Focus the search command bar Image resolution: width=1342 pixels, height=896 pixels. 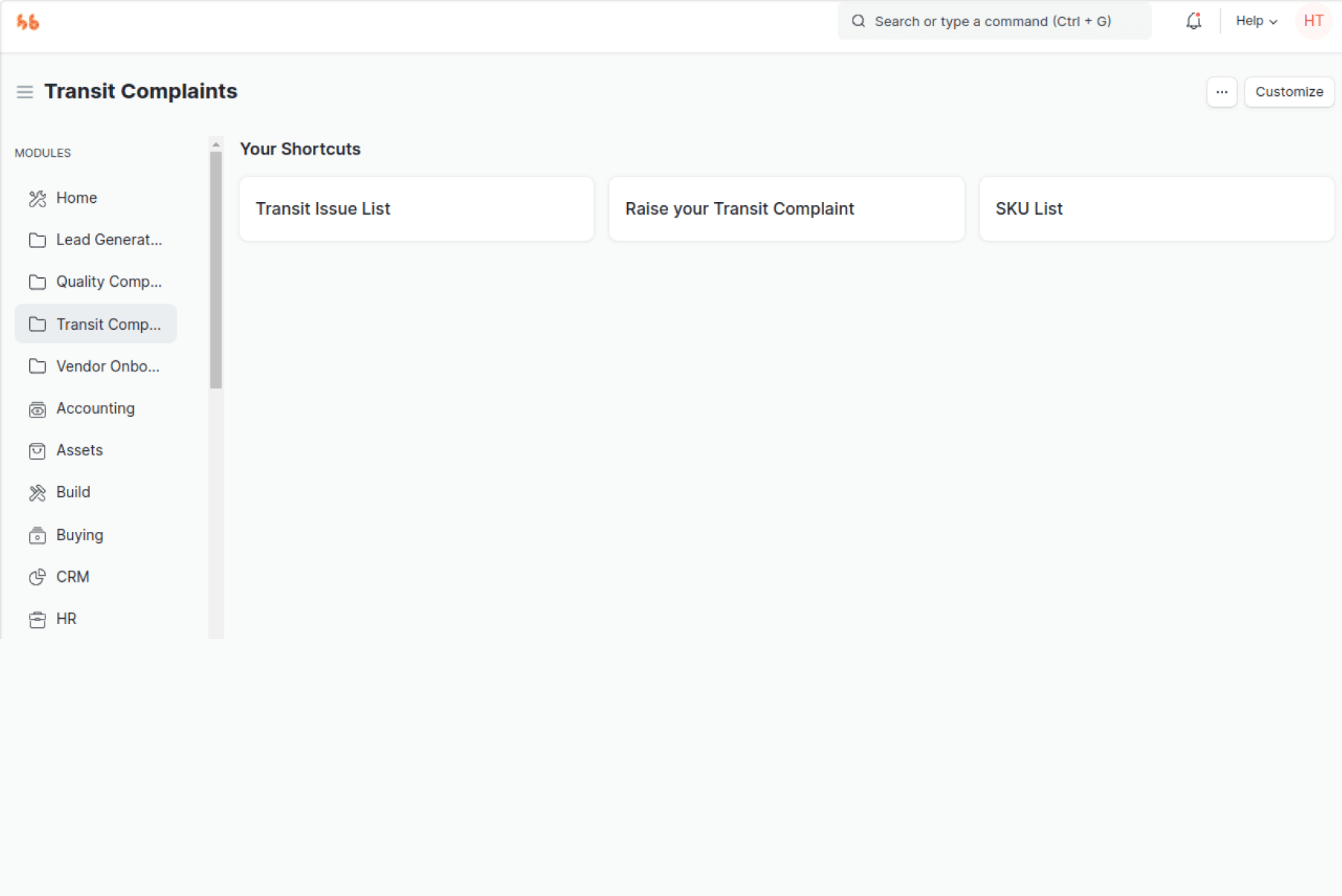click(993, 22)
